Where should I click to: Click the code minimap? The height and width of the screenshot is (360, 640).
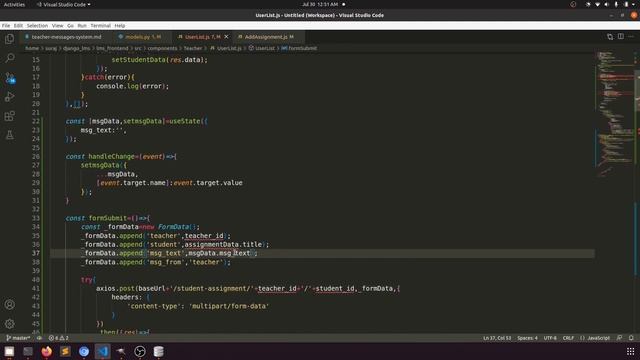615,114
